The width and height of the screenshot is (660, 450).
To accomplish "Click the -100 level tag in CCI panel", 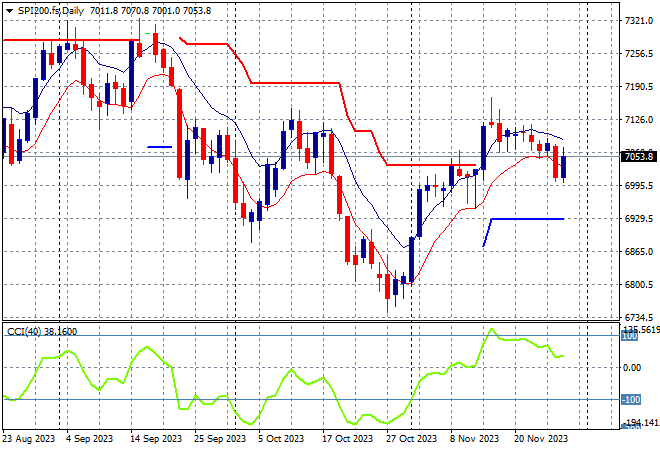I will 631,399.
